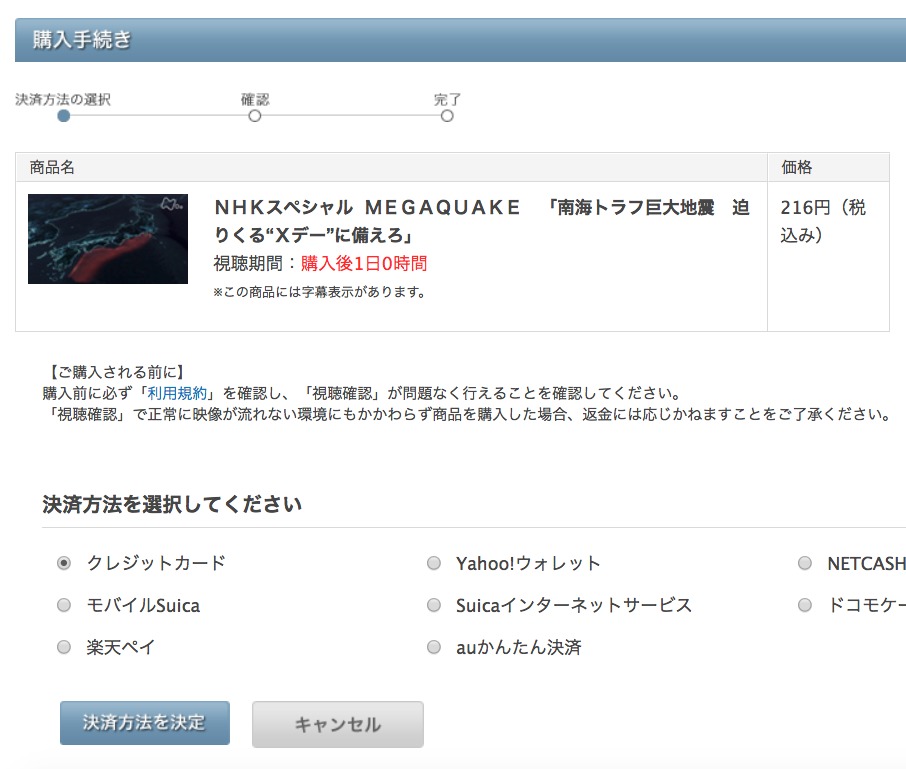Click the 完了 step circle
Image resolution: width=906 pixels, height=769 pixels.
[447, 116]
